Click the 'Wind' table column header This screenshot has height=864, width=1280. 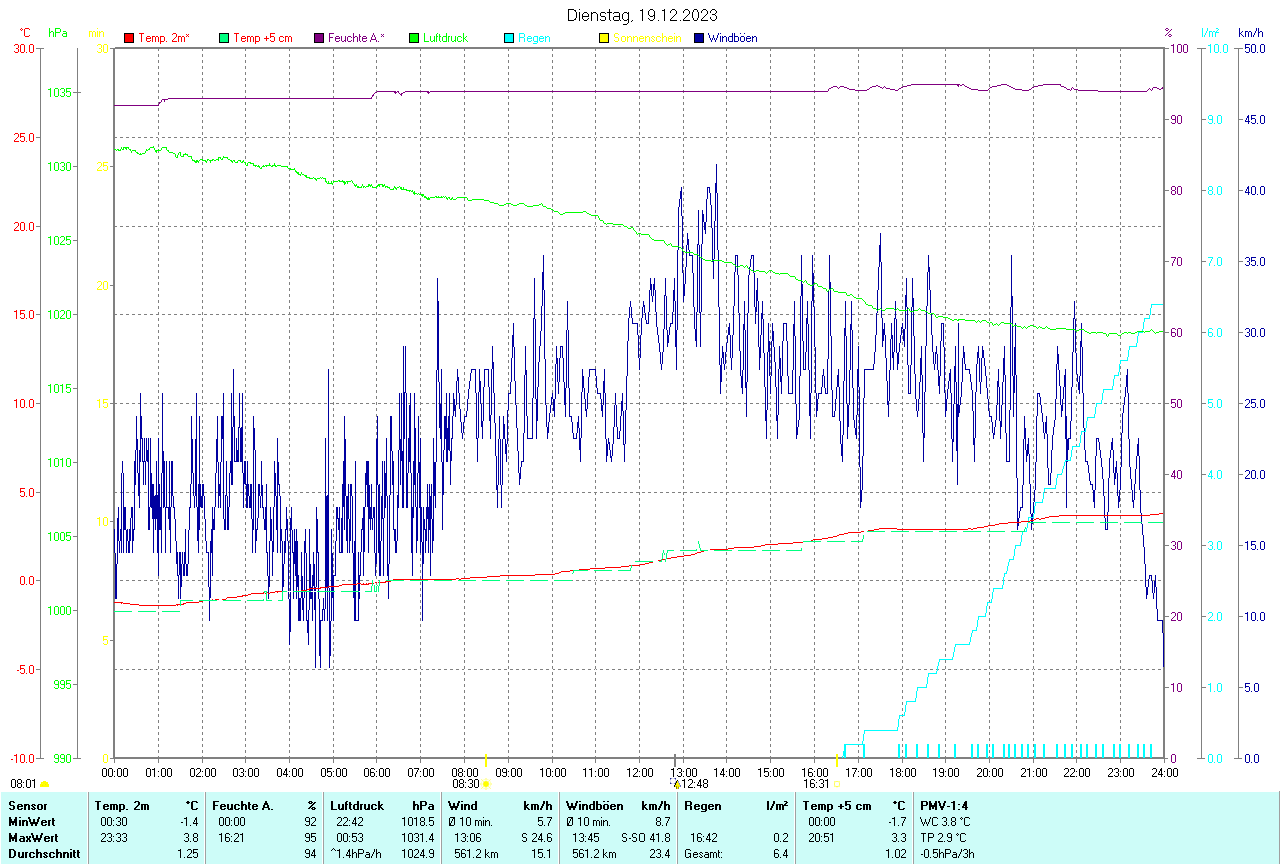462,805
